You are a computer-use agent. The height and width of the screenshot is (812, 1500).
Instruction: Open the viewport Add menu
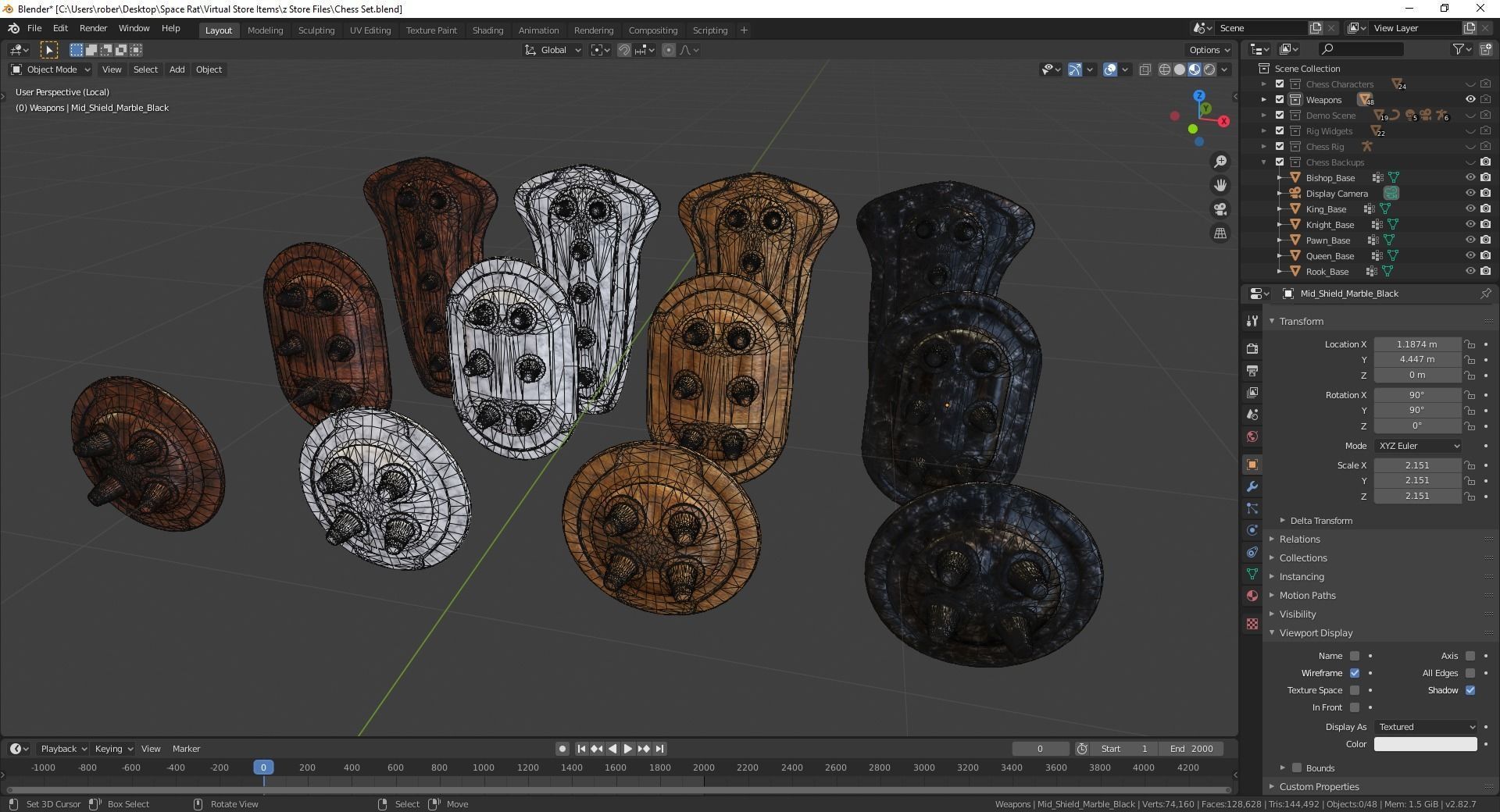[x=177, y=69]
